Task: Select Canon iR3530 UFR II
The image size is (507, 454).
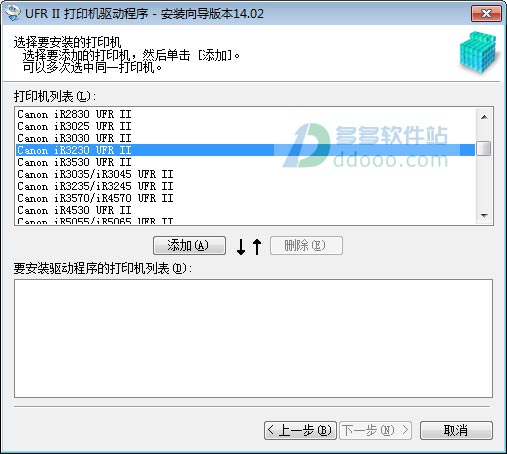Action: coord(245,162)
